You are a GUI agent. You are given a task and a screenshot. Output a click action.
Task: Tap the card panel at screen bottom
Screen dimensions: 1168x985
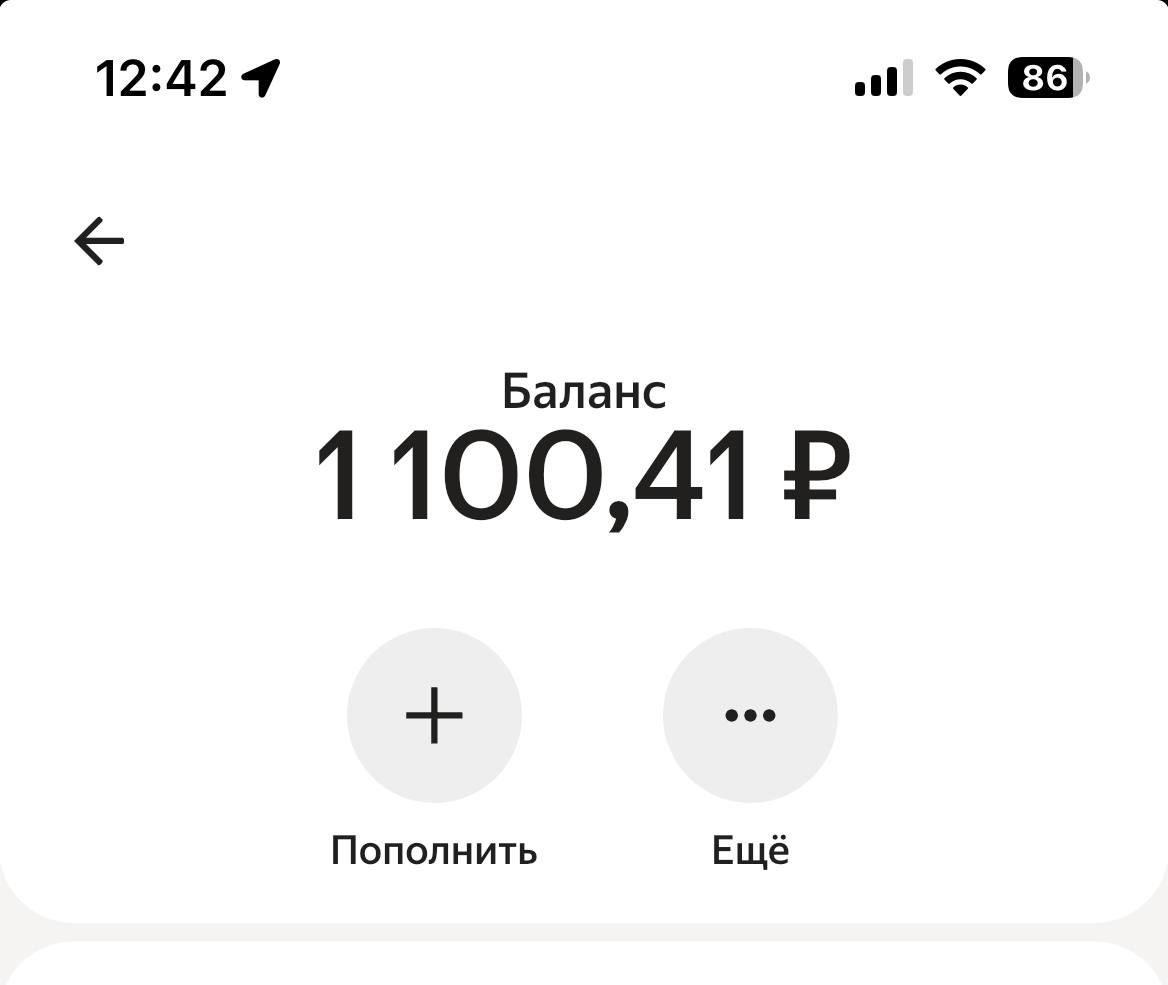coord(584,964)
